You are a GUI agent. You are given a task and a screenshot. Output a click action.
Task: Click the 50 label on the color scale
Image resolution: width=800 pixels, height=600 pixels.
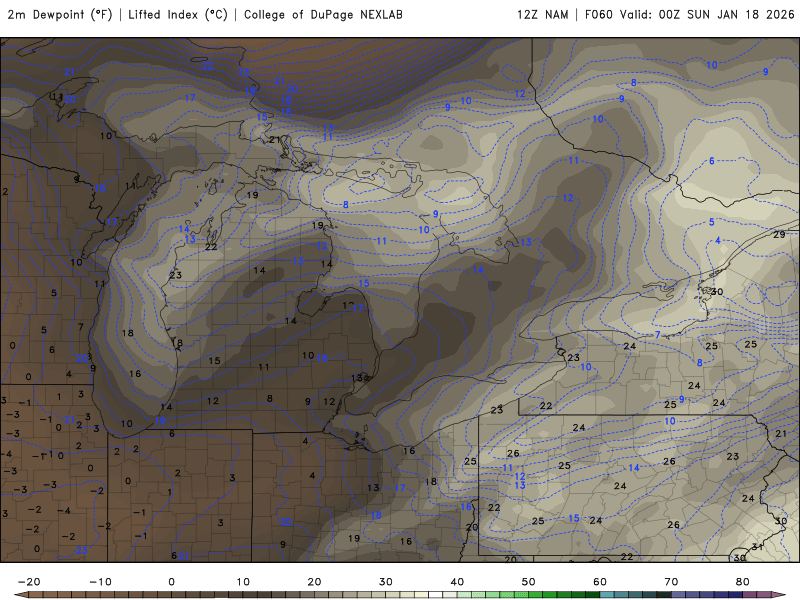click(529, 582)
